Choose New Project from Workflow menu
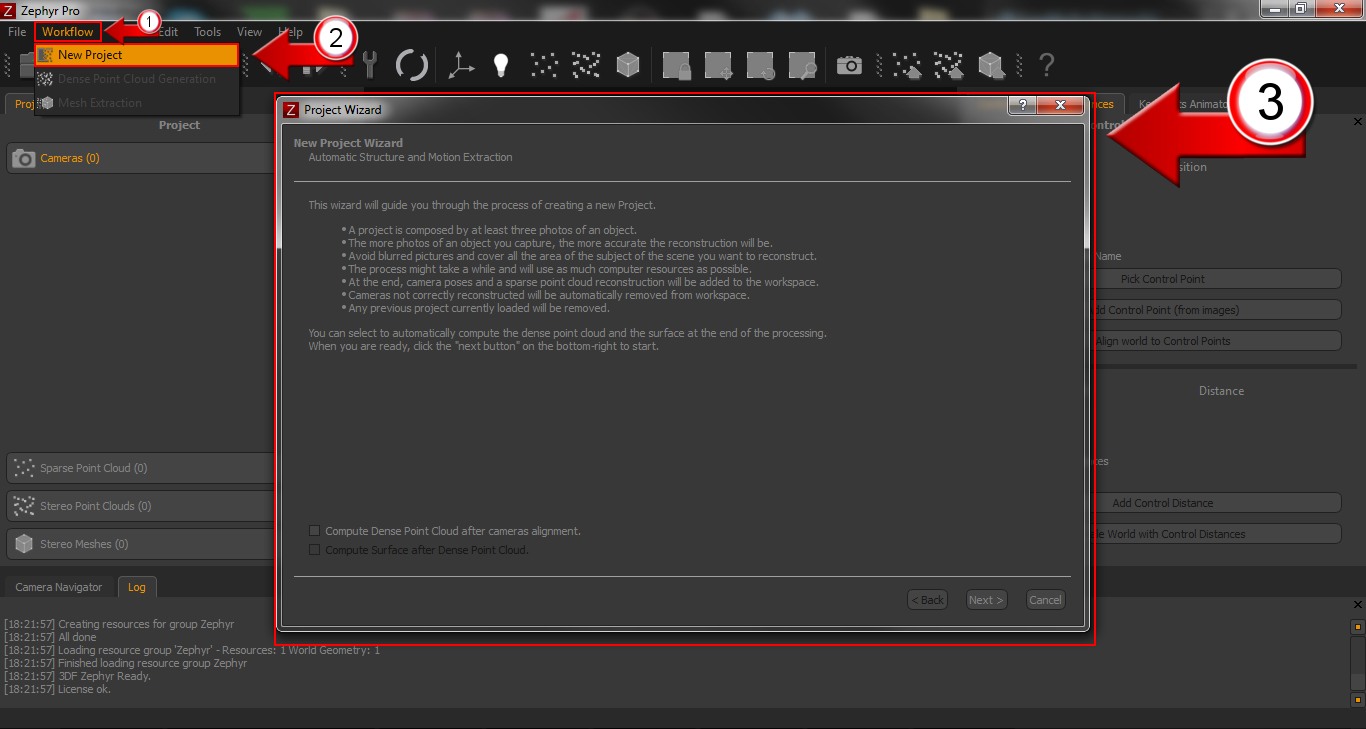This screenshot has width=1366, height=729. coord(137,55)
